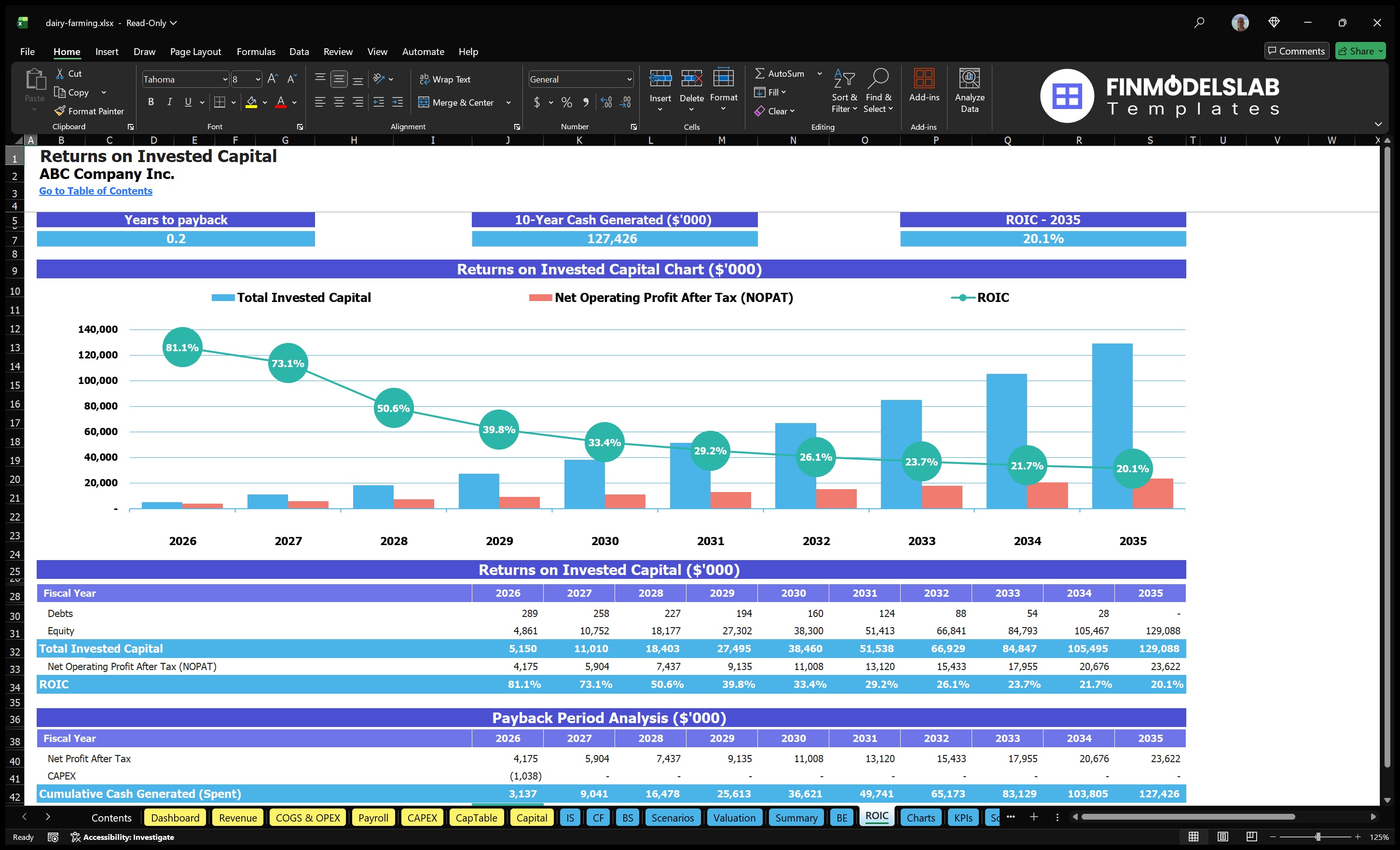1400x850 pixels.
Task: Launch the Analyze Data feature
Action: tap(970, 91)
